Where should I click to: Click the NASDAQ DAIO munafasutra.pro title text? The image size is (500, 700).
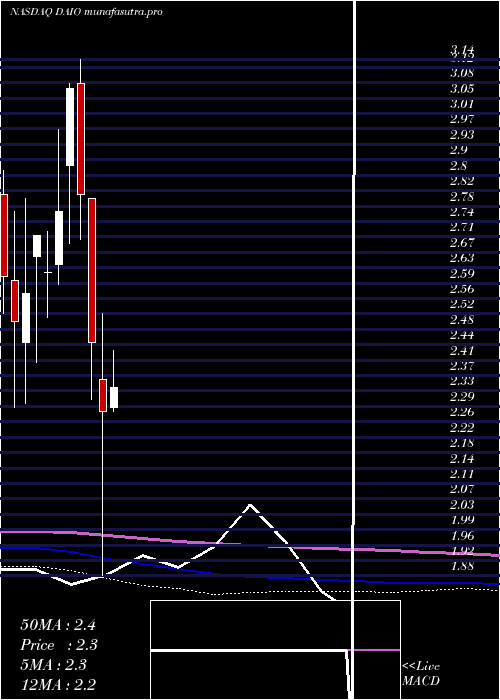point(86,12)
